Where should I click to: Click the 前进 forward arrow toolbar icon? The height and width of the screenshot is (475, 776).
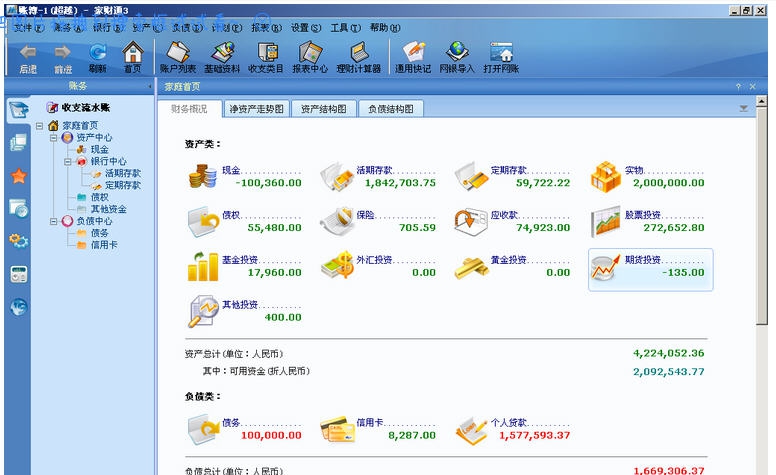point(63,52)
